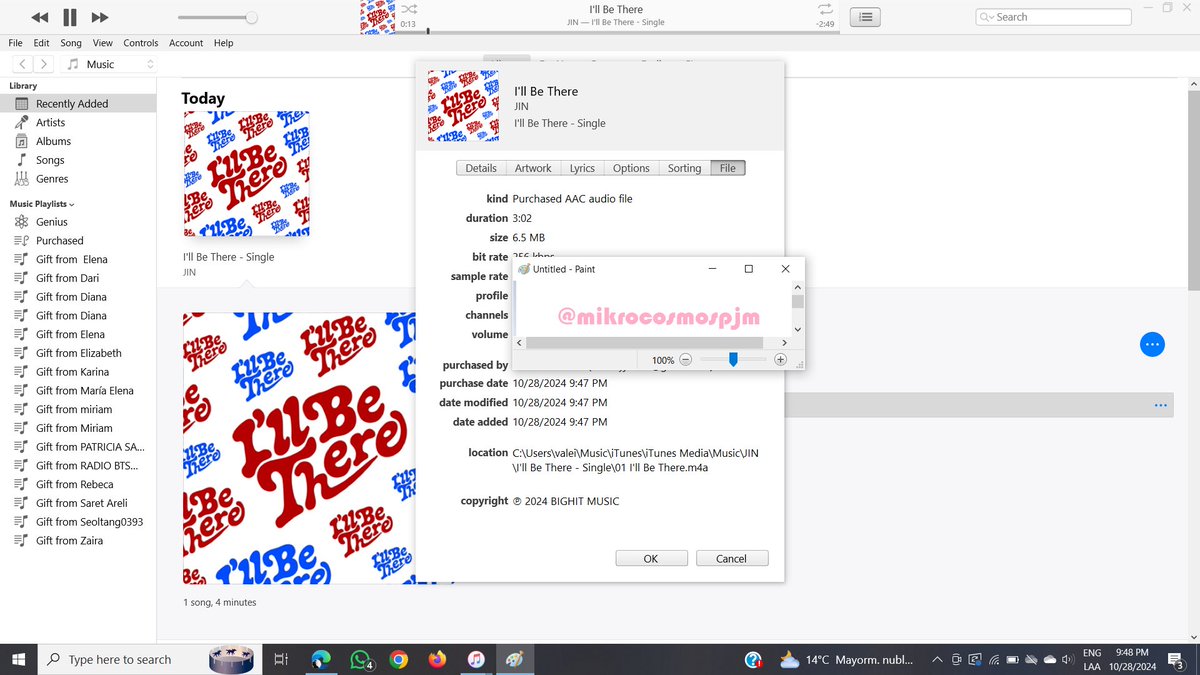Go back with the navigation arrow
Image resolution: width=1200 pixels, height=675 pixels.
click(x=24, y=64)
